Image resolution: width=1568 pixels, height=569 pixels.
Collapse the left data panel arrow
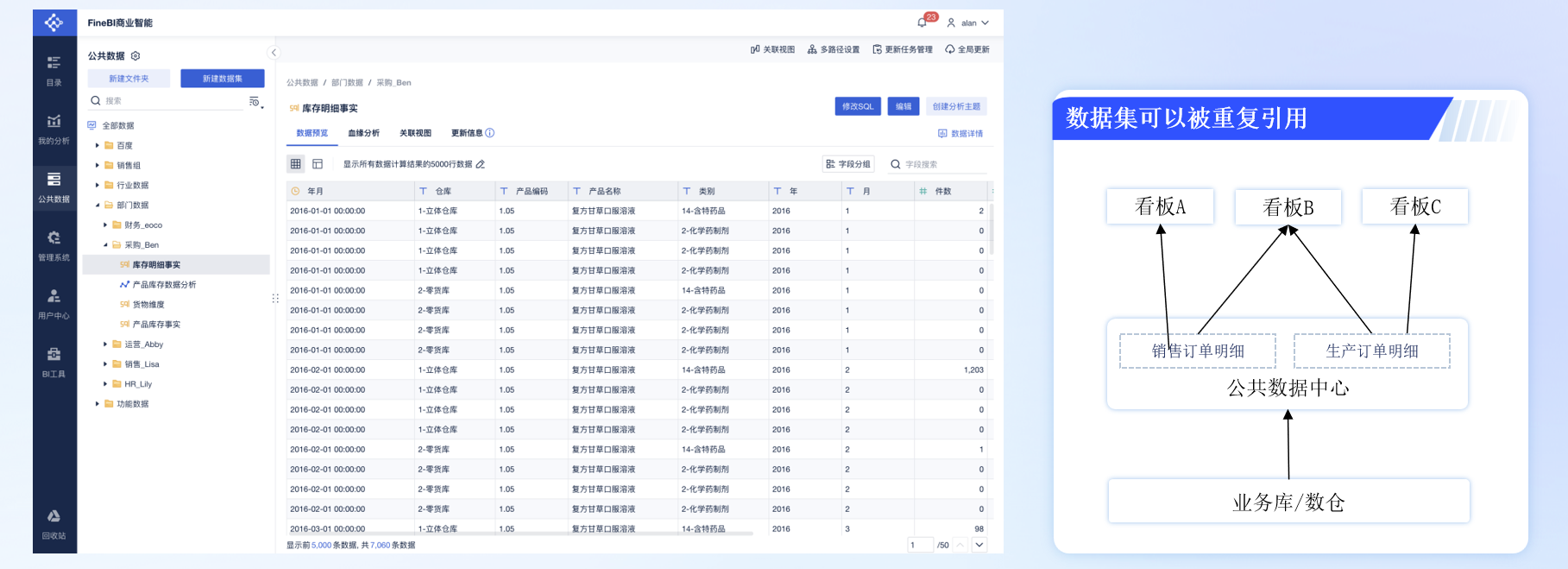point(274,53)
